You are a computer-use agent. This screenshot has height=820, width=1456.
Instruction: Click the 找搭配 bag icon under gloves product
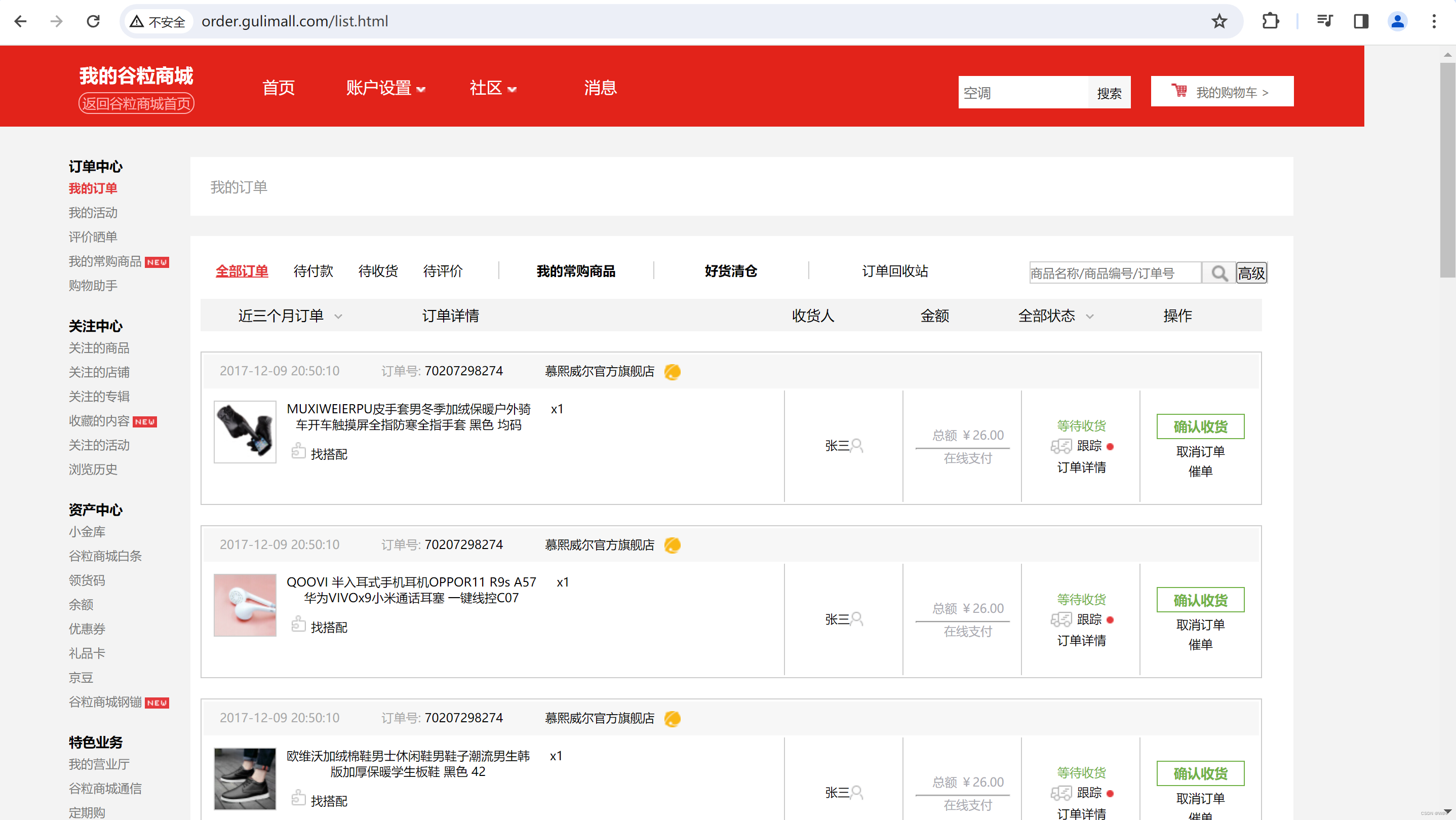click(x=298, y=452)
